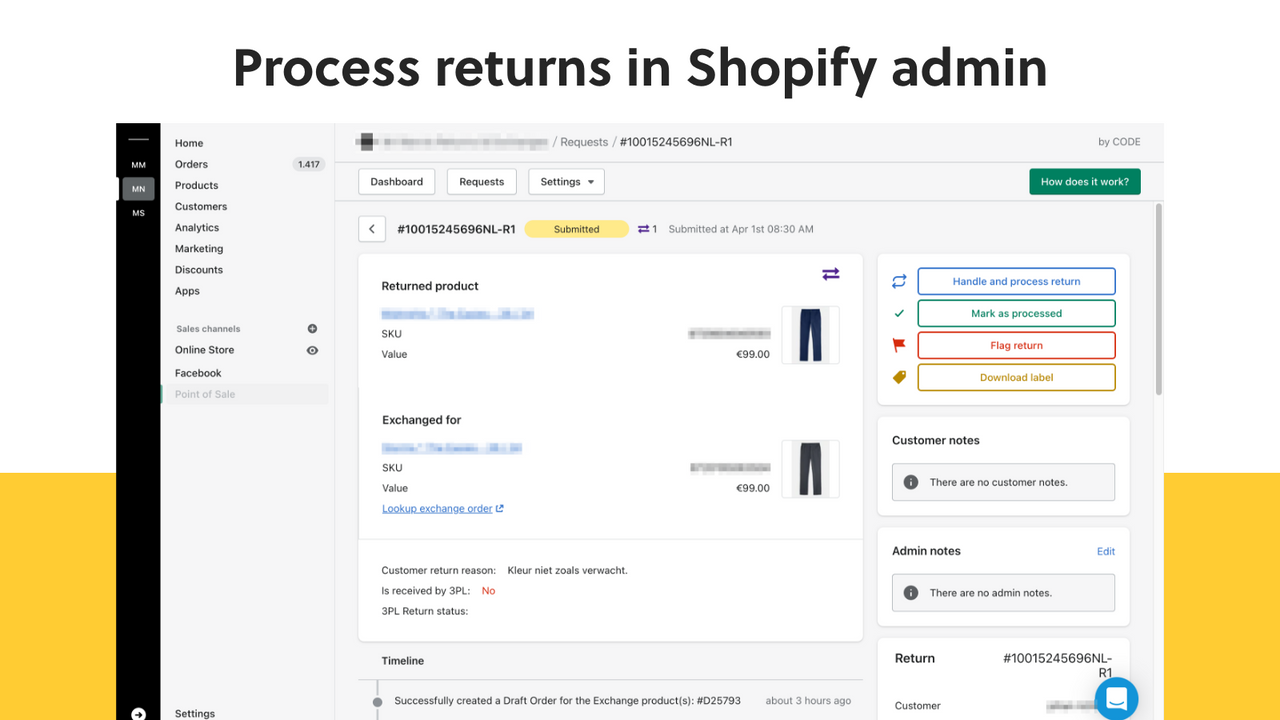Open Settings at the sidebar bottom
This screenshot has height=720, width=1280.
point(195,714)
